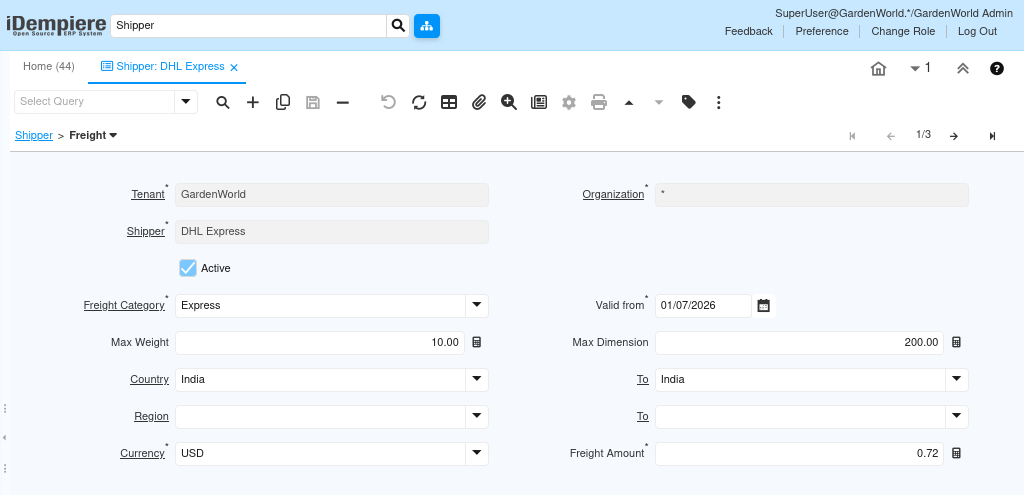This screenshot has height=495, width=1024.
Task: Expand the Freight Category dropdown
Action: coord(477,306)
